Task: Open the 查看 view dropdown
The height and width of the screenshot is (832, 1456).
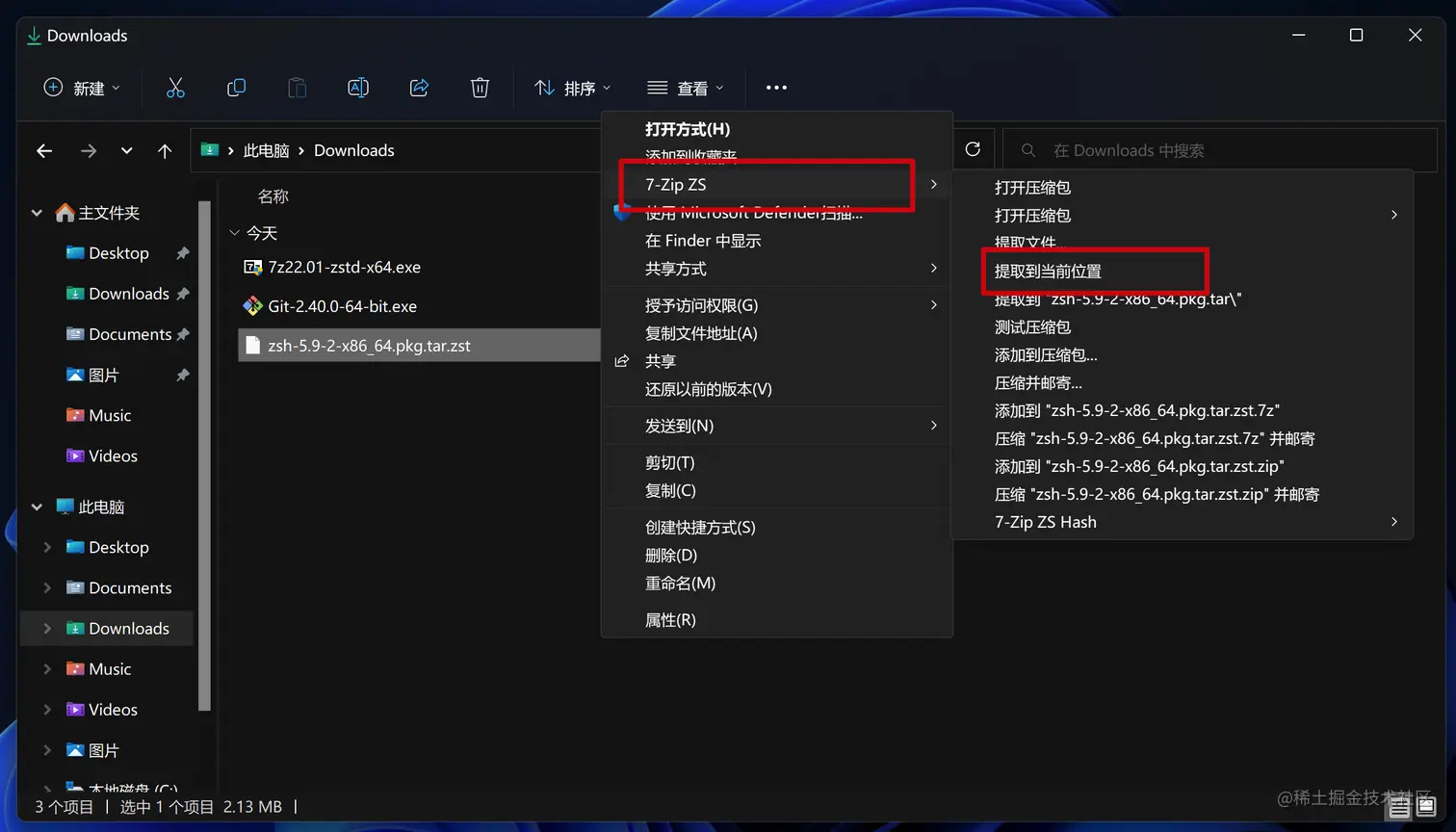Action: pos(686,88)
